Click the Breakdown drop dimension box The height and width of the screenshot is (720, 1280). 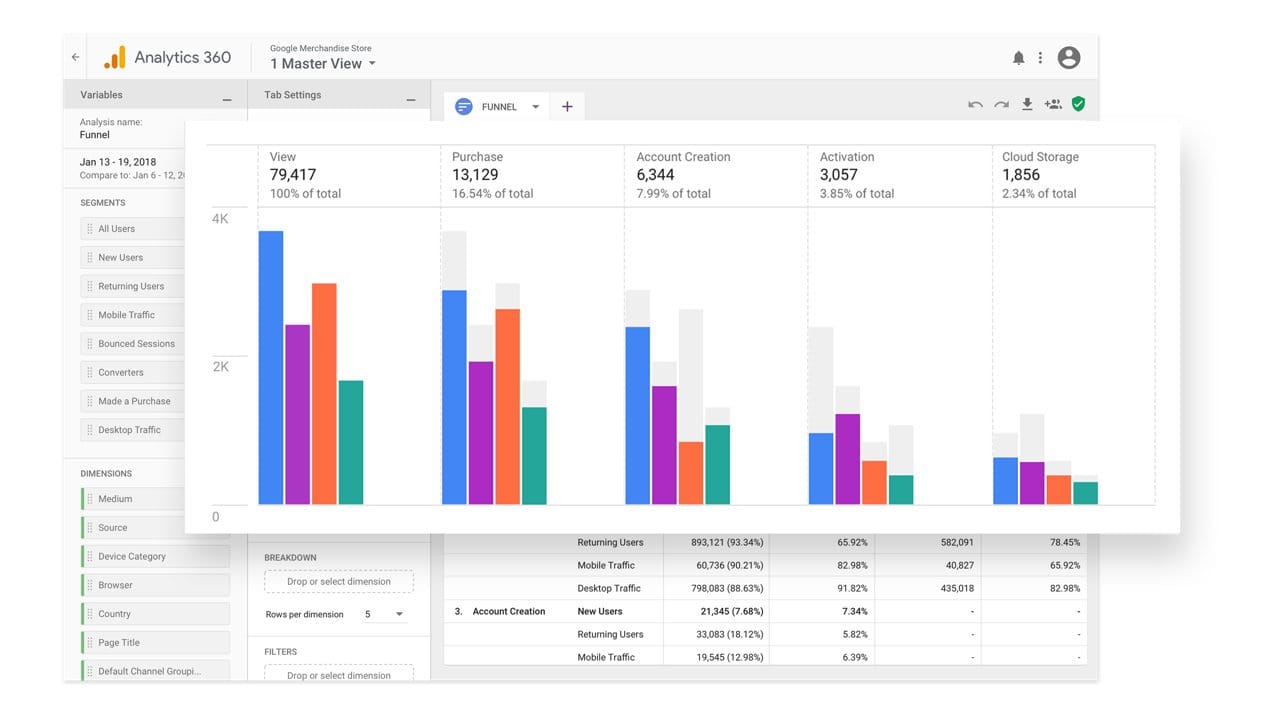click(x=339, y=581)
